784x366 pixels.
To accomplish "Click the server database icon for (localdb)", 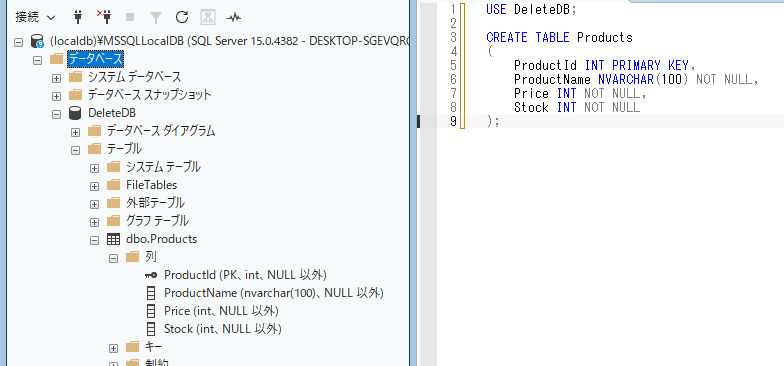I will [x=38, y=41].
